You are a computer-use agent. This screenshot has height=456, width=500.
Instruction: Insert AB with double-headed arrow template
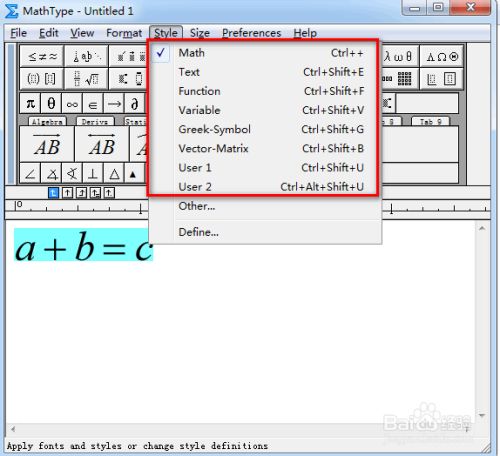[x=102, y=144]
